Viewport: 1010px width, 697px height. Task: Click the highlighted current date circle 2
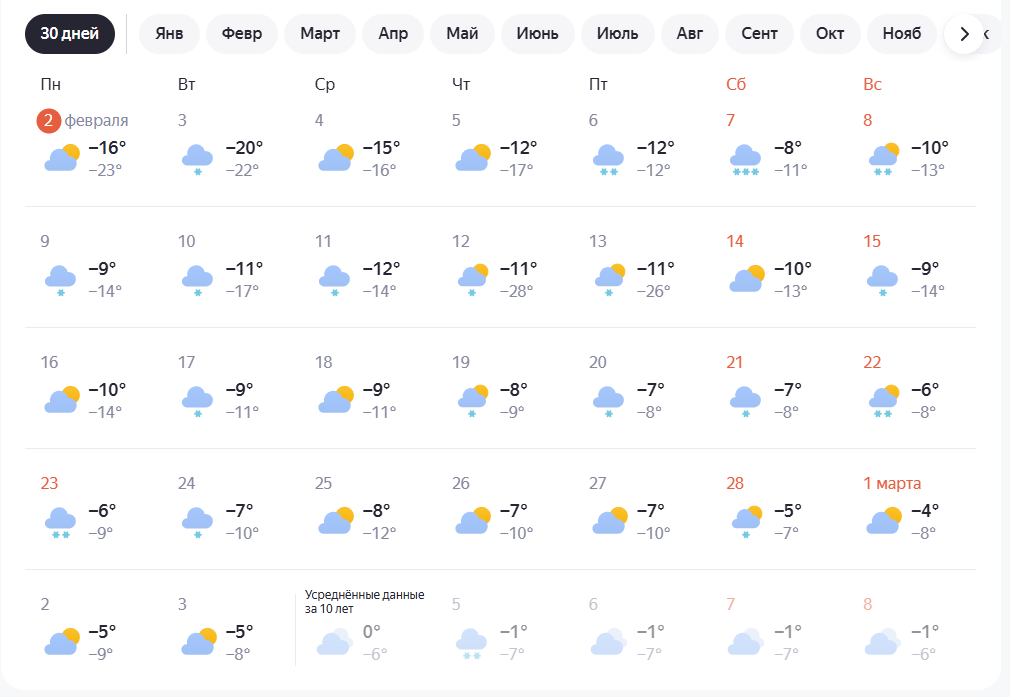49,121
